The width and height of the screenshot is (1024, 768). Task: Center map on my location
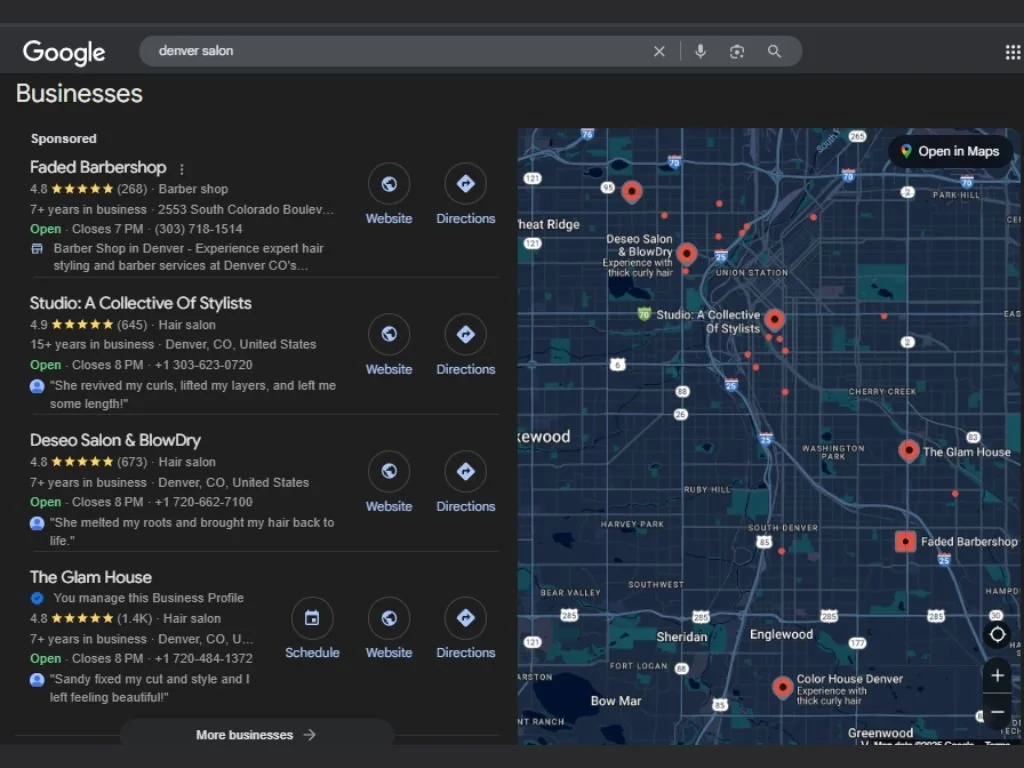pos(997,634)
